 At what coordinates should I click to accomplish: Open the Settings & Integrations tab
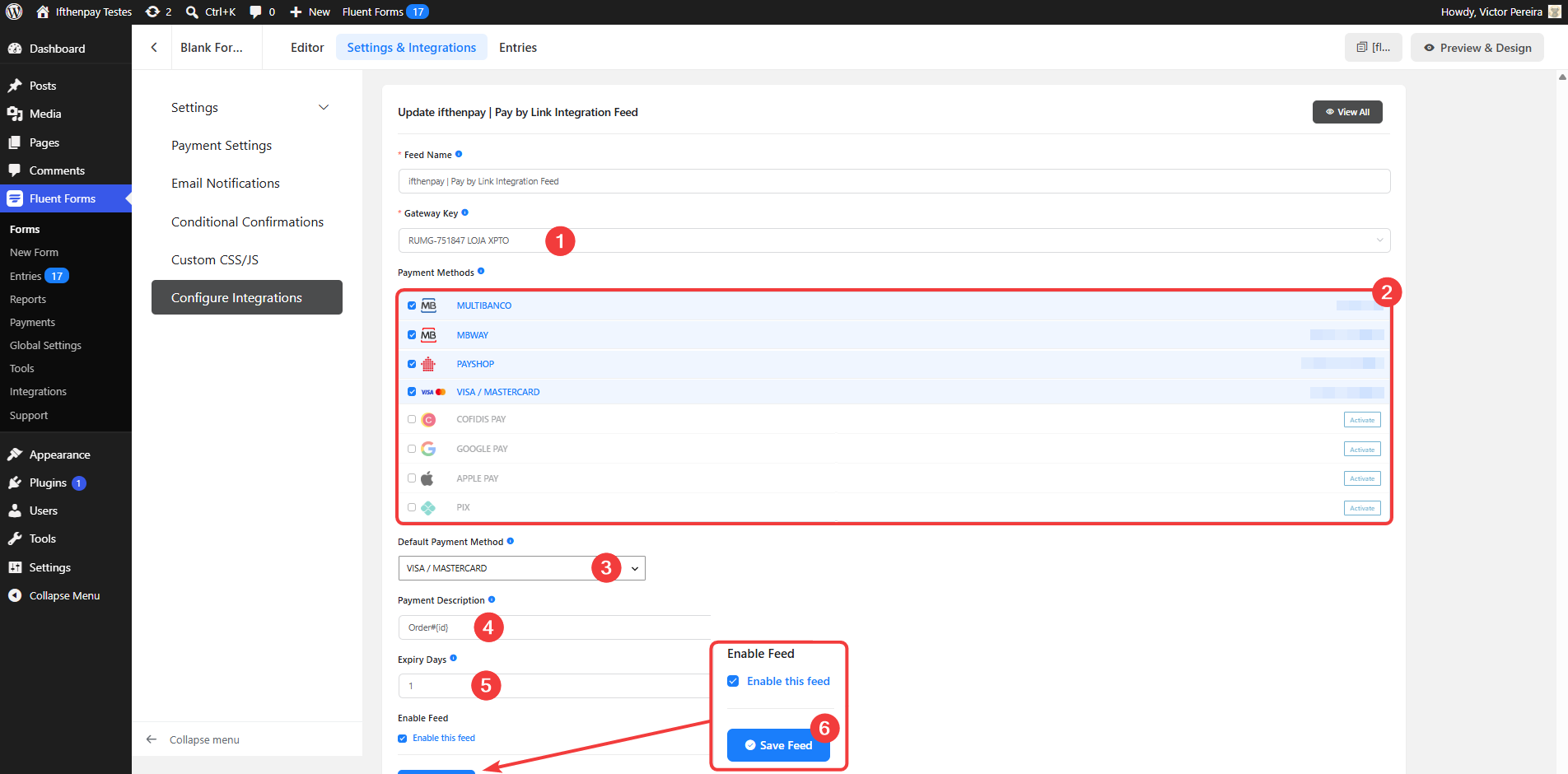coord(412,48)
